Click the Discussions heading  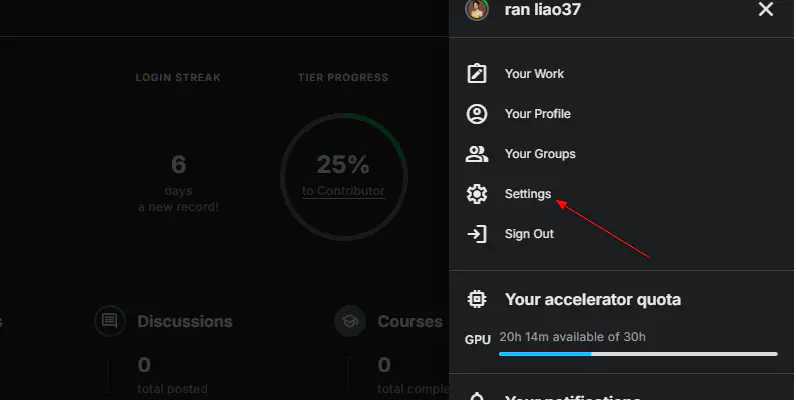tap(185, 321)
